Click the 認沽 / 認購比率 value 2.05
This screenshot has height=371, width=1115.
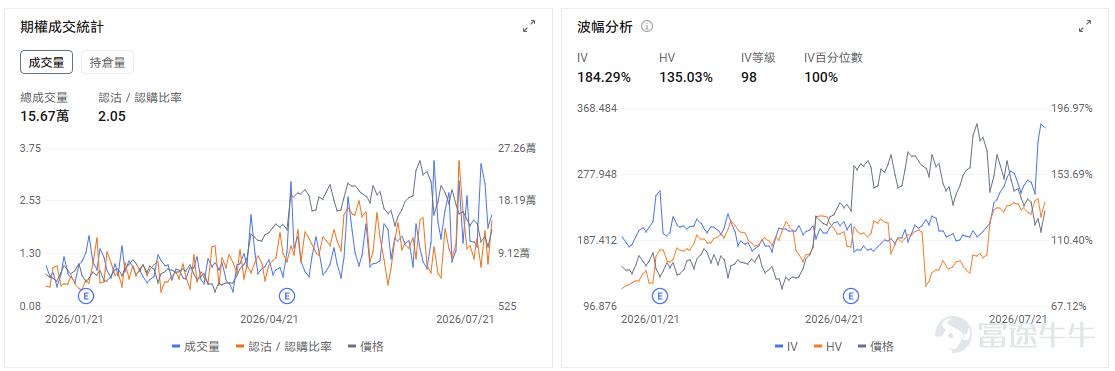pyautogui.click(x=112, y=116)
